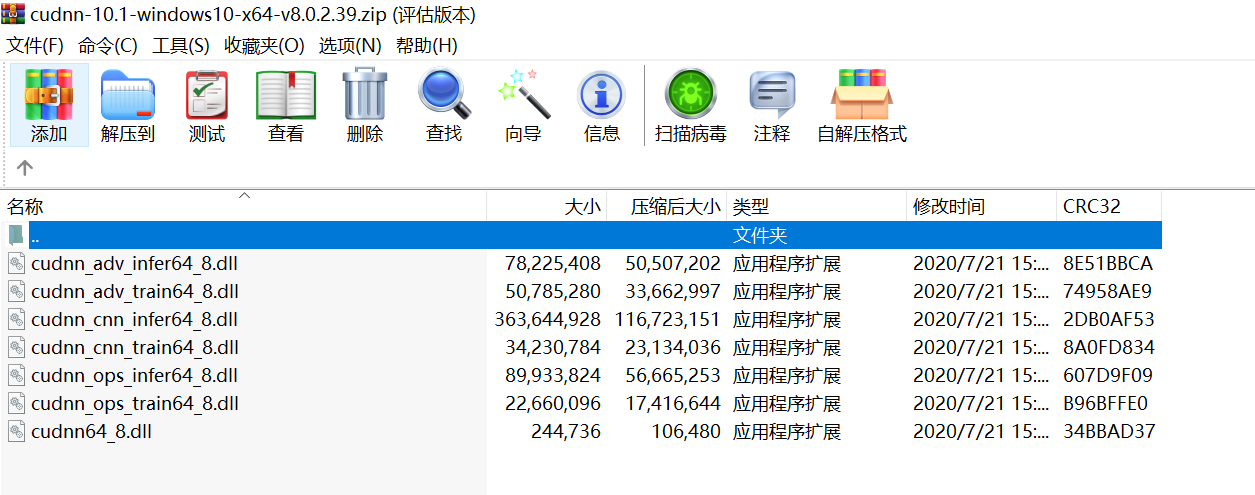This screenshot has height=495, width=1255.
Task: Sort by 名称 column header
Action: point(243,207)
